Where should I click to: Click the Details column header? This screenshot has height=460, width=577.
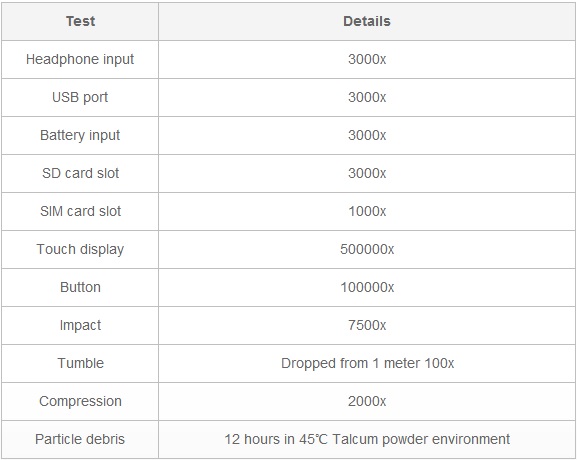(x=367, y=21)
